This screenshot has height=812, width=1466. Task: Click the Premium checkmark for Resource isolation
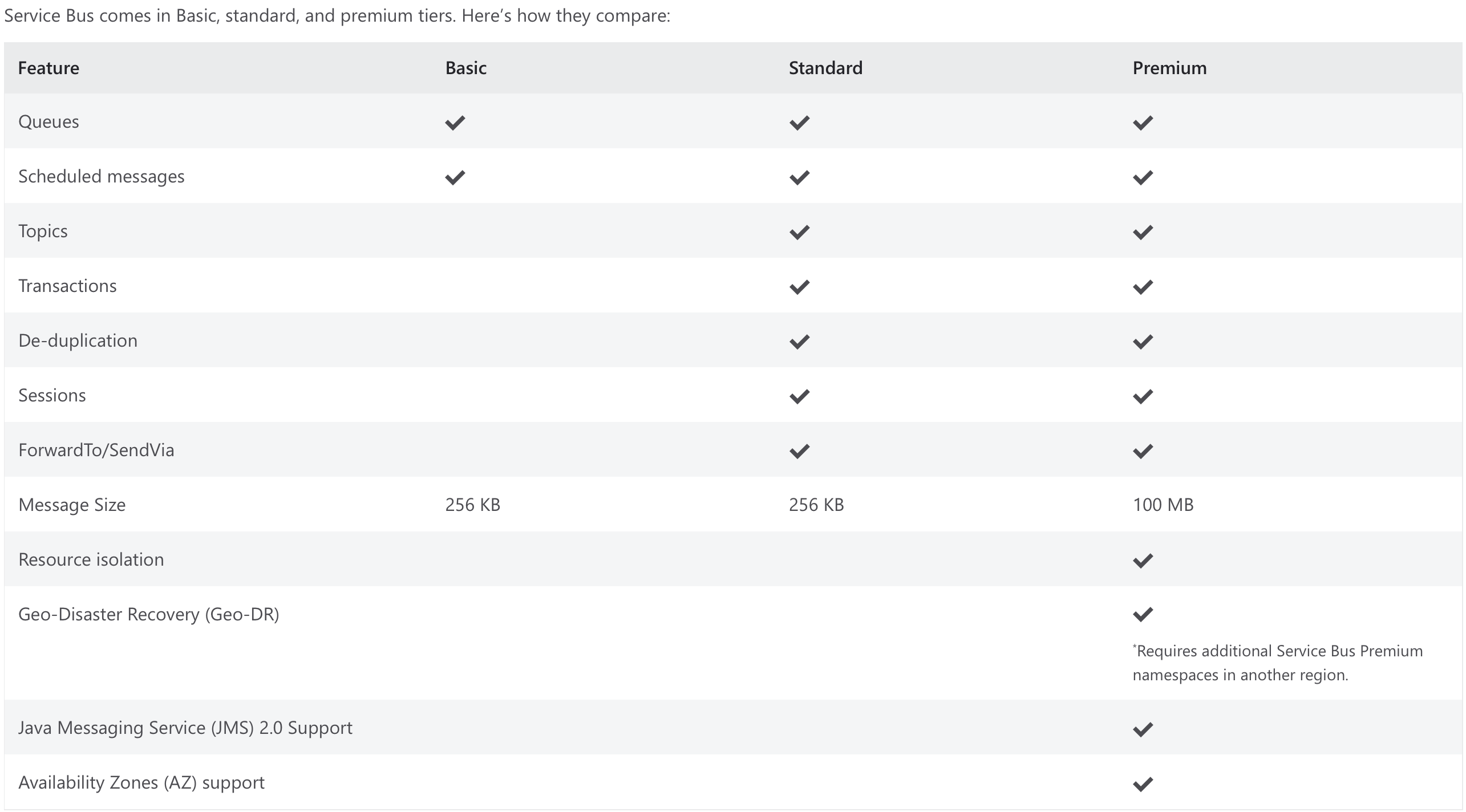[x=1143, y=561]
